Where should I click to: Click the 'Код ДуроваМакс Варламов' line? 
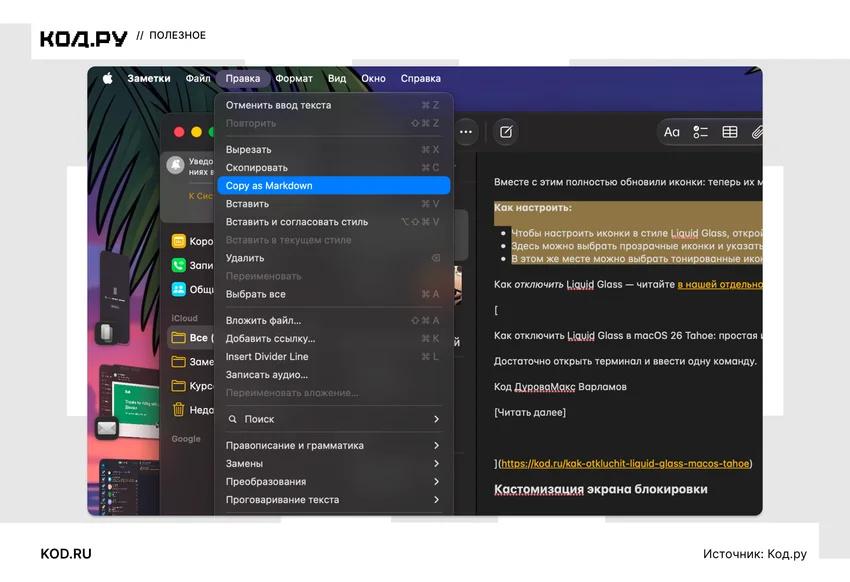pos(560,387)
